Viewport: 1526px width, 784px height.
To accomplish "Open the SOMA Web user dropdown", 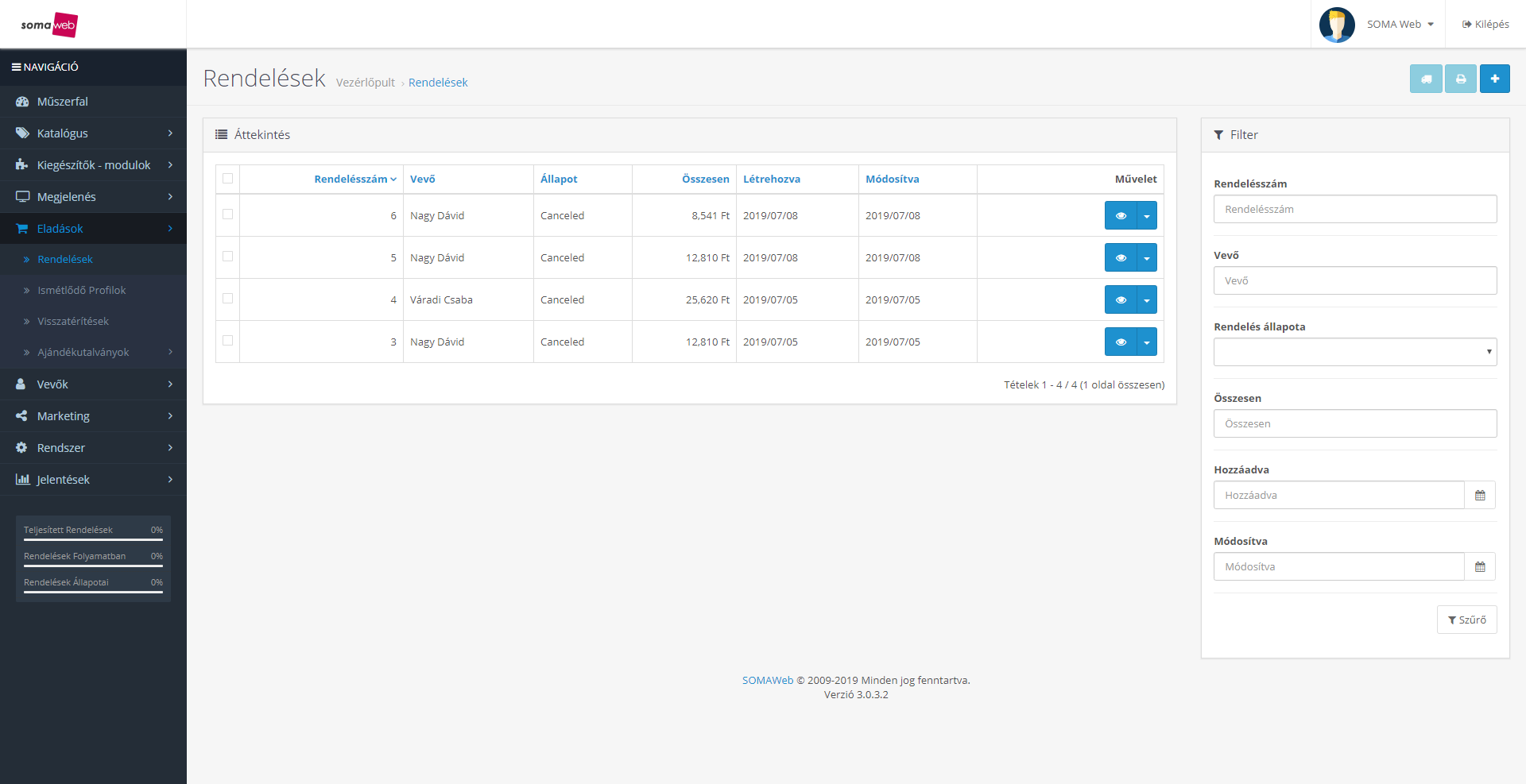I will point(1400,25).
